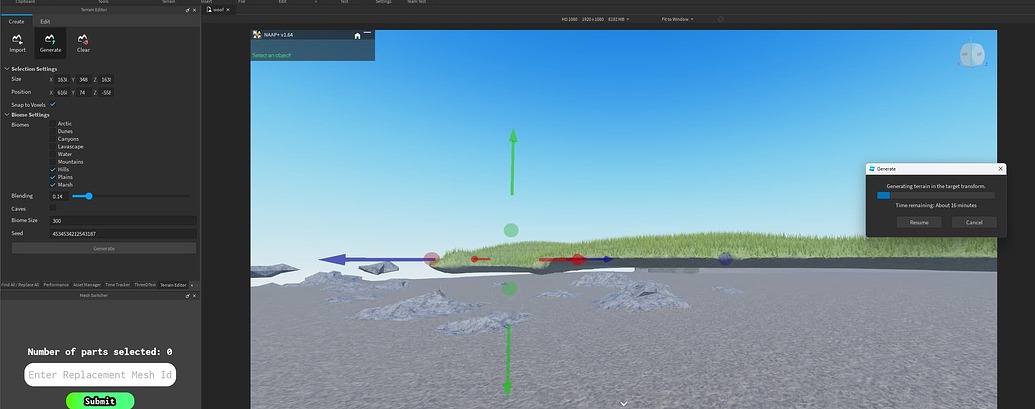Close the woof document tab
This screenshot has height=409, width=1035.
pos(228,10)
